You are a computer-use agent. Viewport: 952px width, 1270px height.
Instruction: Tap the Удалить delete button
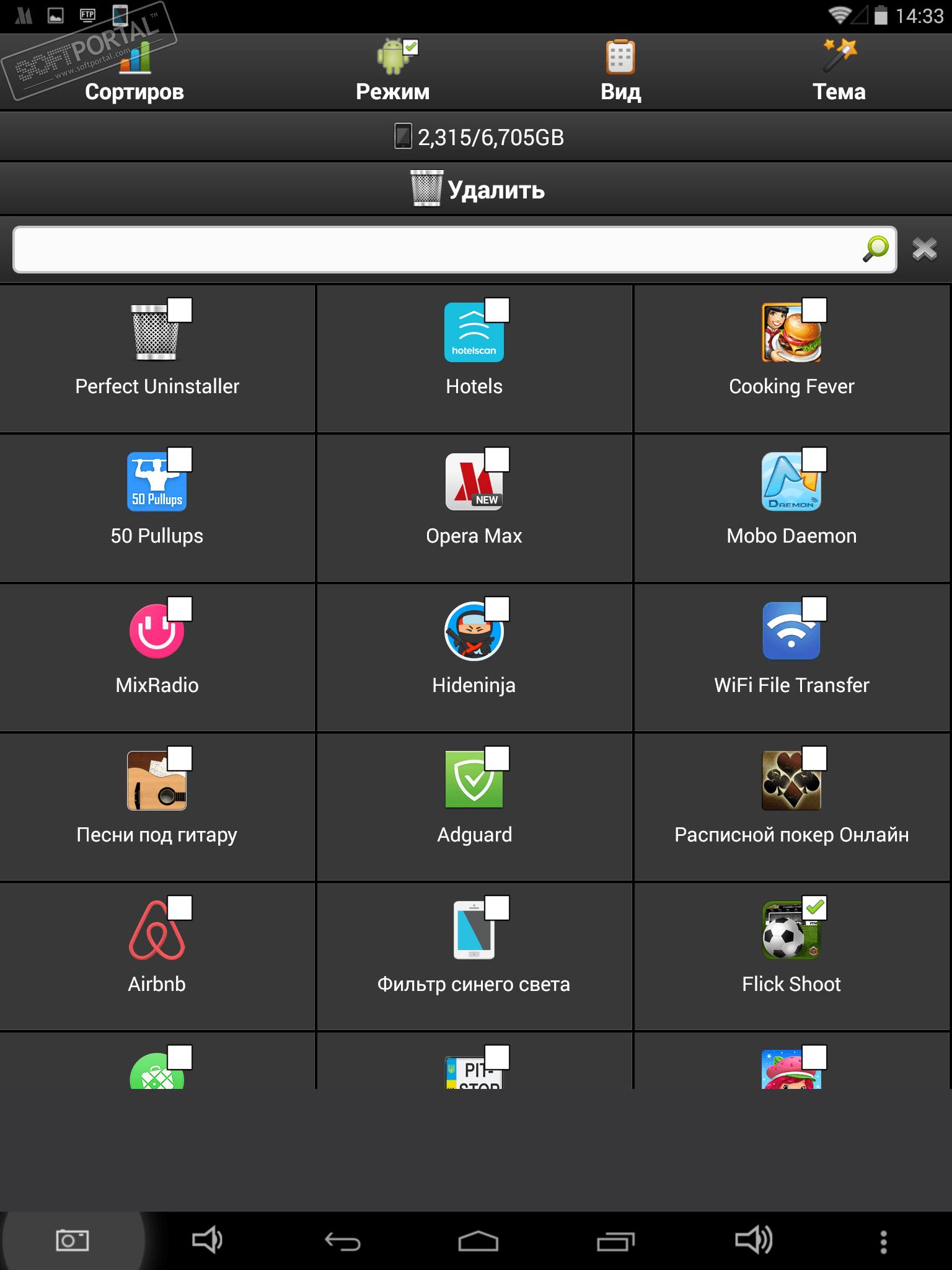point(476,189)
